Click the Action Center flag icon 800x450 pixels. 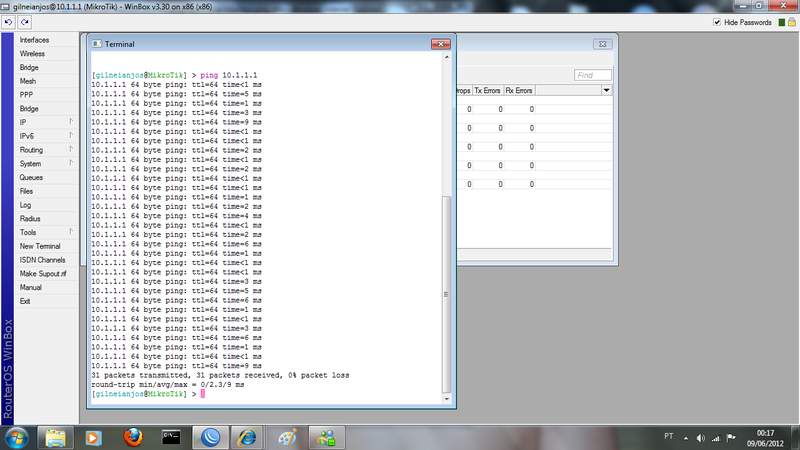(731, 437)
